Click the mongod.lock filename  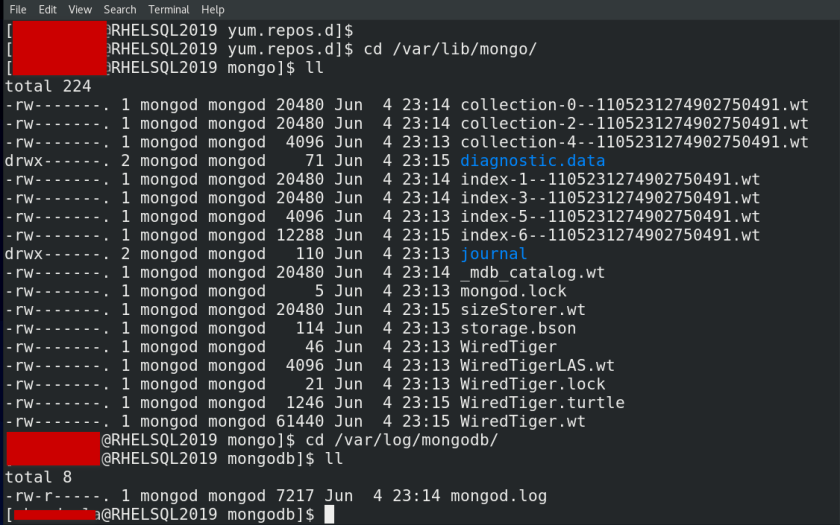point(513,291)
